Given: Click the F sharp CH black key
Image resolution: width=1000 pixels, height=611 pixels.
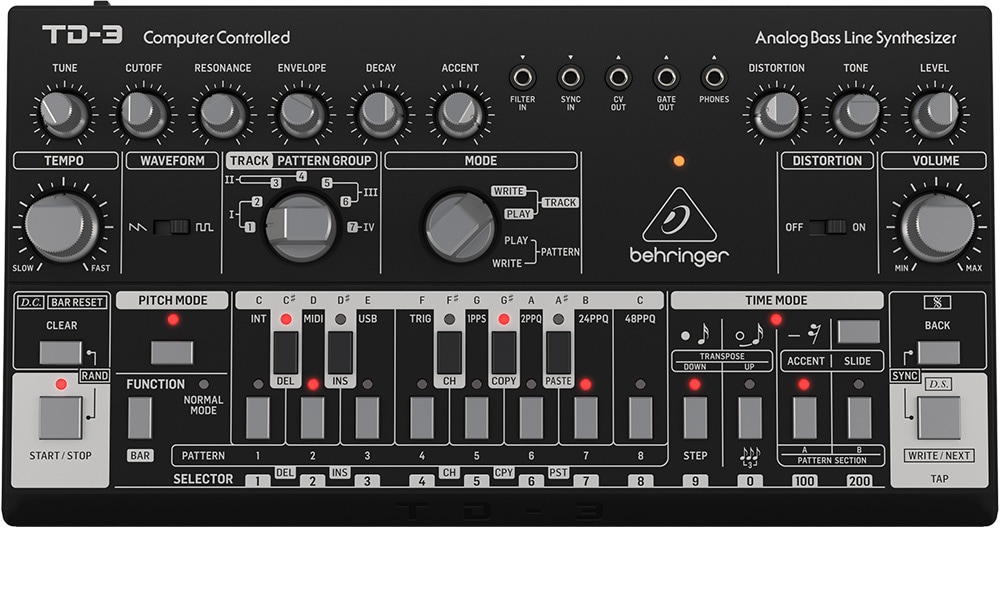Looking at the screenshot, I should [450, 352].
